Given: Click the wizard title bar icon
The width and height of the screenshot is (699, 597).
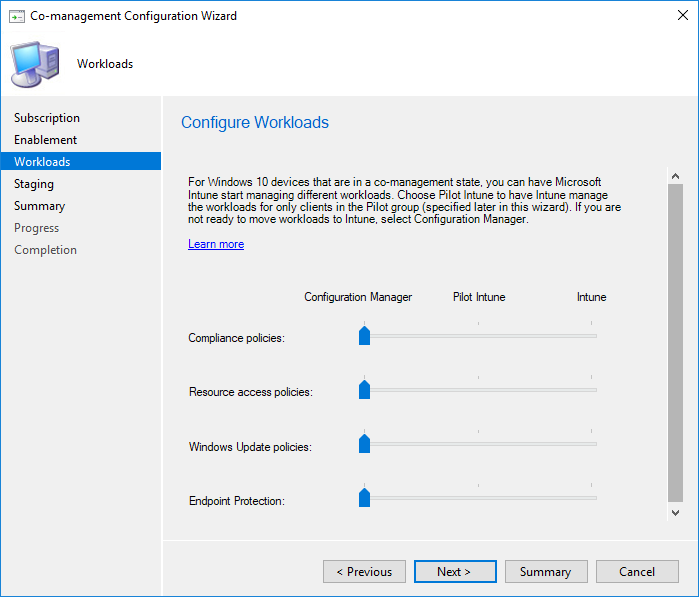Looking at the screenshot, I should click(x=17, y=16).
